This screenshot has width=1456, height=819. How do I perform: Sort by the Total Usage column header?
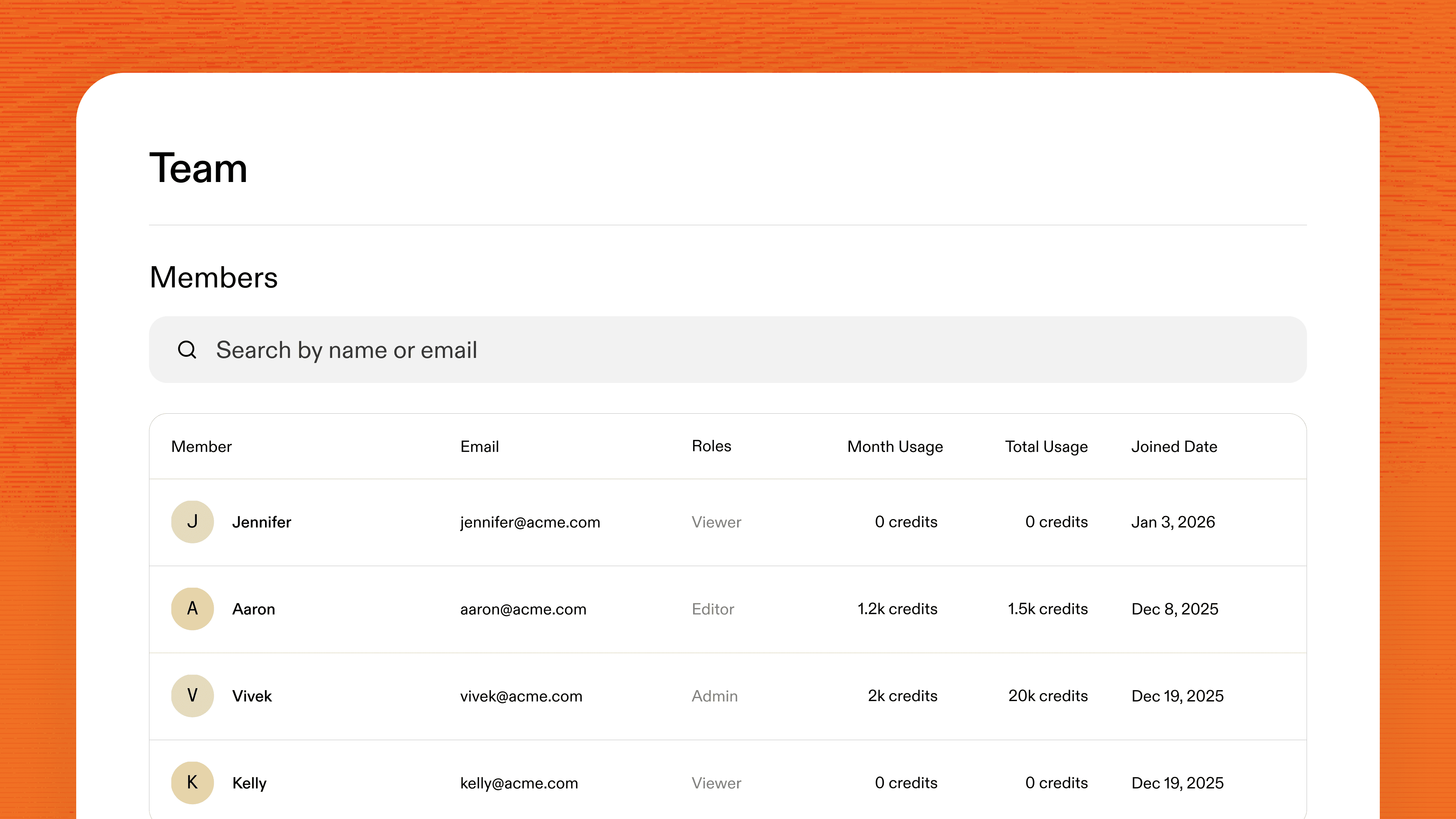1046,447
